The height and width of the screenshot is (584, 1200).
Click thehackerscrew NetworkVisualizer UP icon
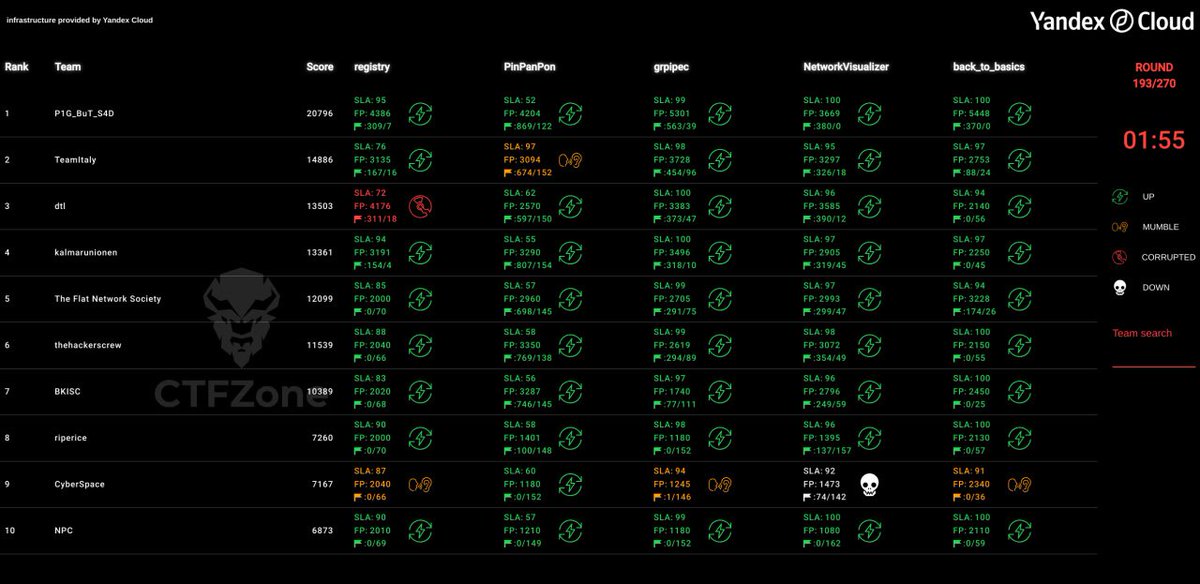tap(869, 345)
